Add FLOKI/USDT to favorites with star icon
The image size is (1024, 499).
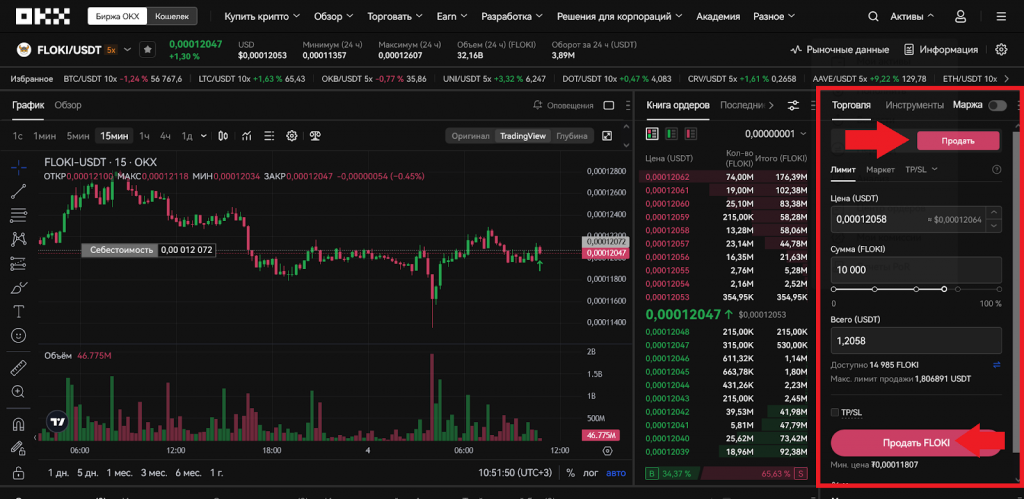tap(147, 49)
